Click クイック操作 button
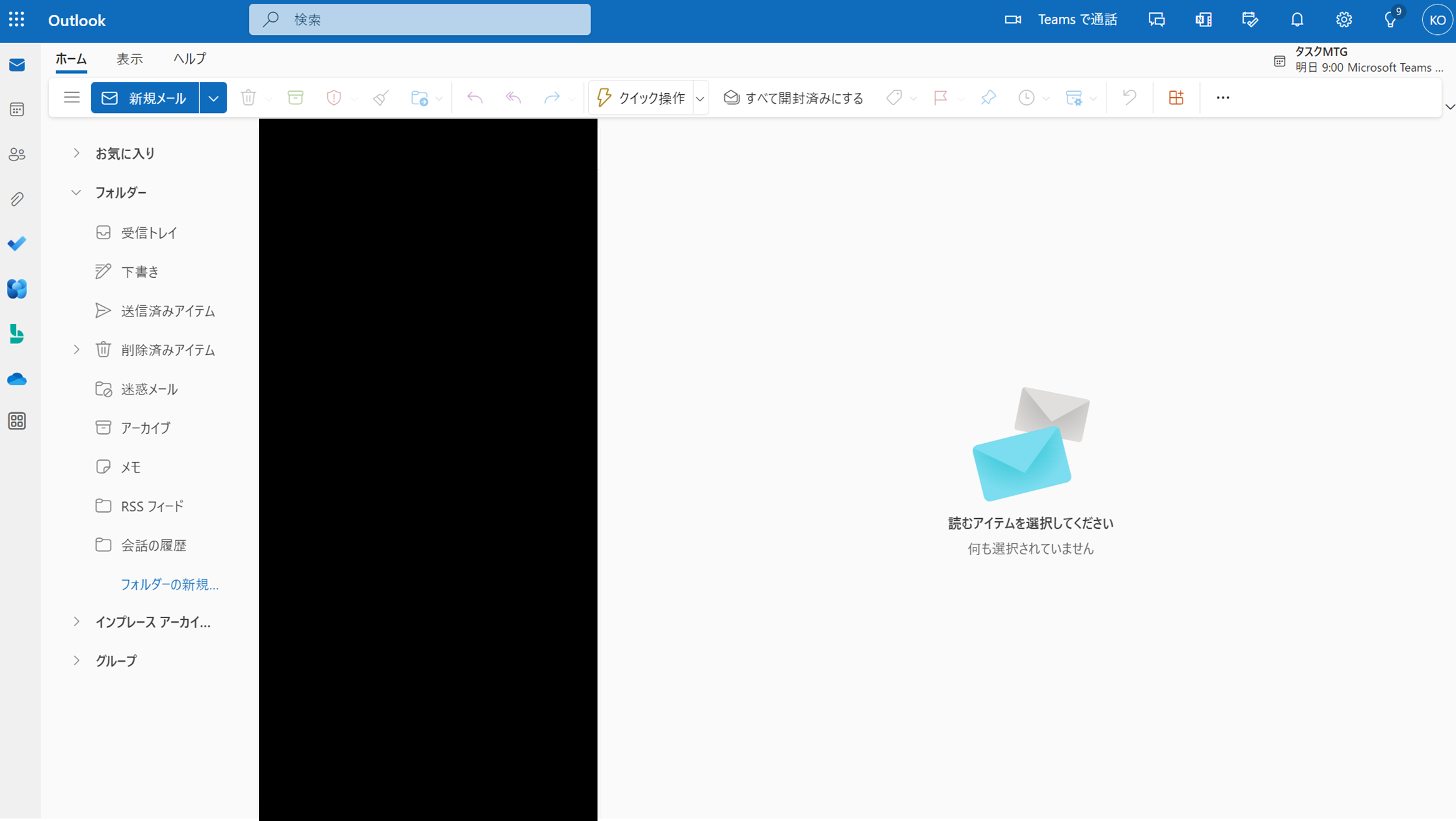The width and height of the screenshot is (1456, 821). pyautogui.click(x=641, y=98)
